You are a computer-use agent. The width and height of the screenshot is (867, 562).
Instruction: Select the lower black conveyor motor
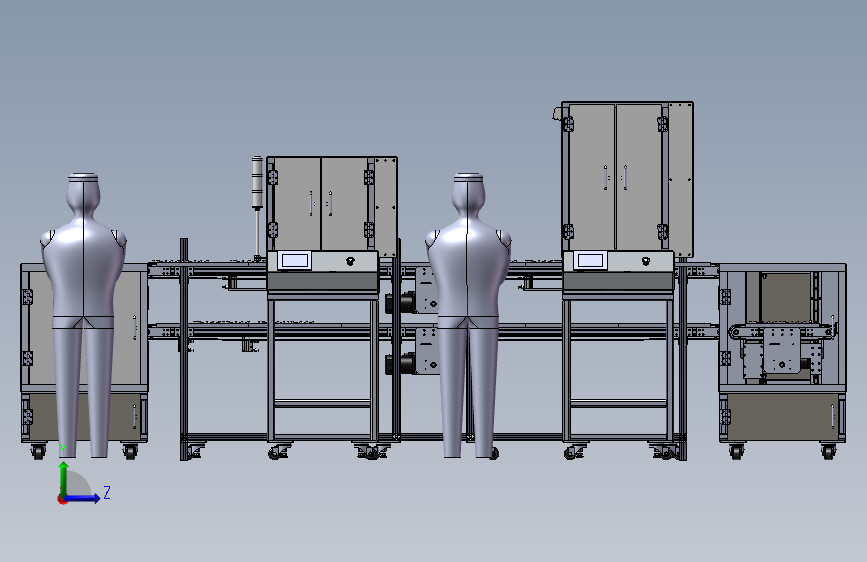(x=400, y=363)
